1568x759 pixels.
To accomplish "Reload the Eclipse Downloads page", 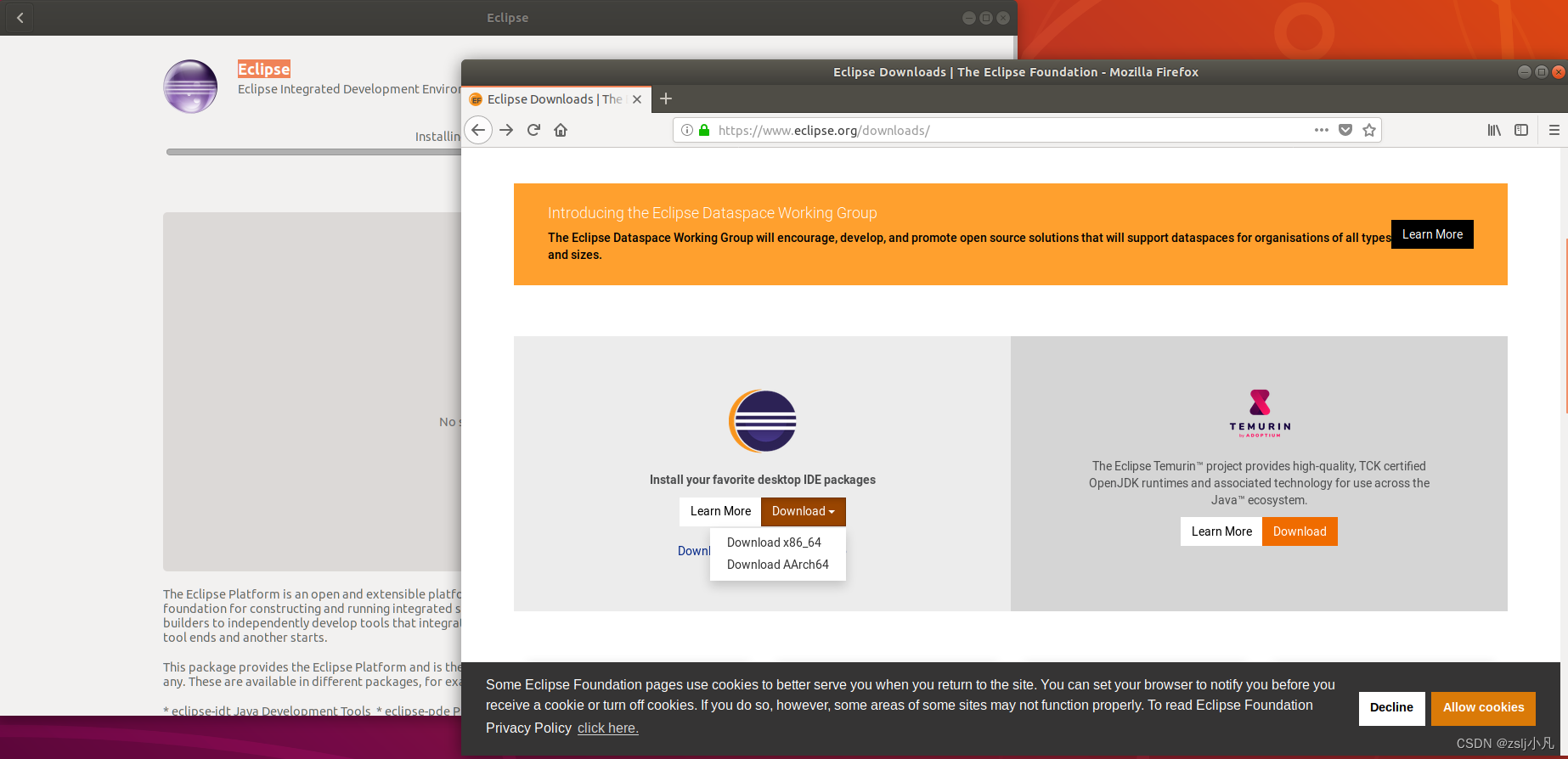I will point(533,130).
